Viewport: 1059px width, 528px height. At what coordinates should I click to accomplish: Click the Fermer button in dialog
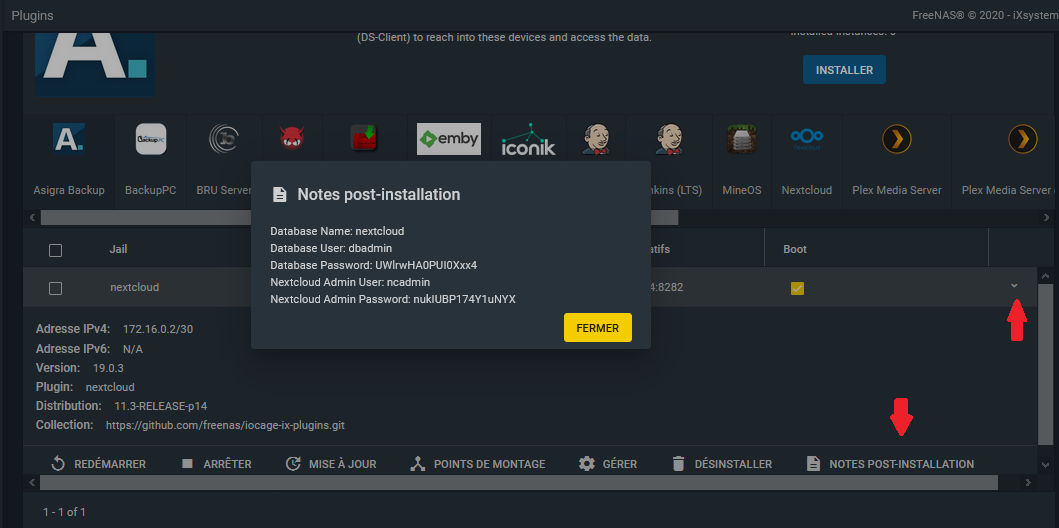(x=597, y=328)
